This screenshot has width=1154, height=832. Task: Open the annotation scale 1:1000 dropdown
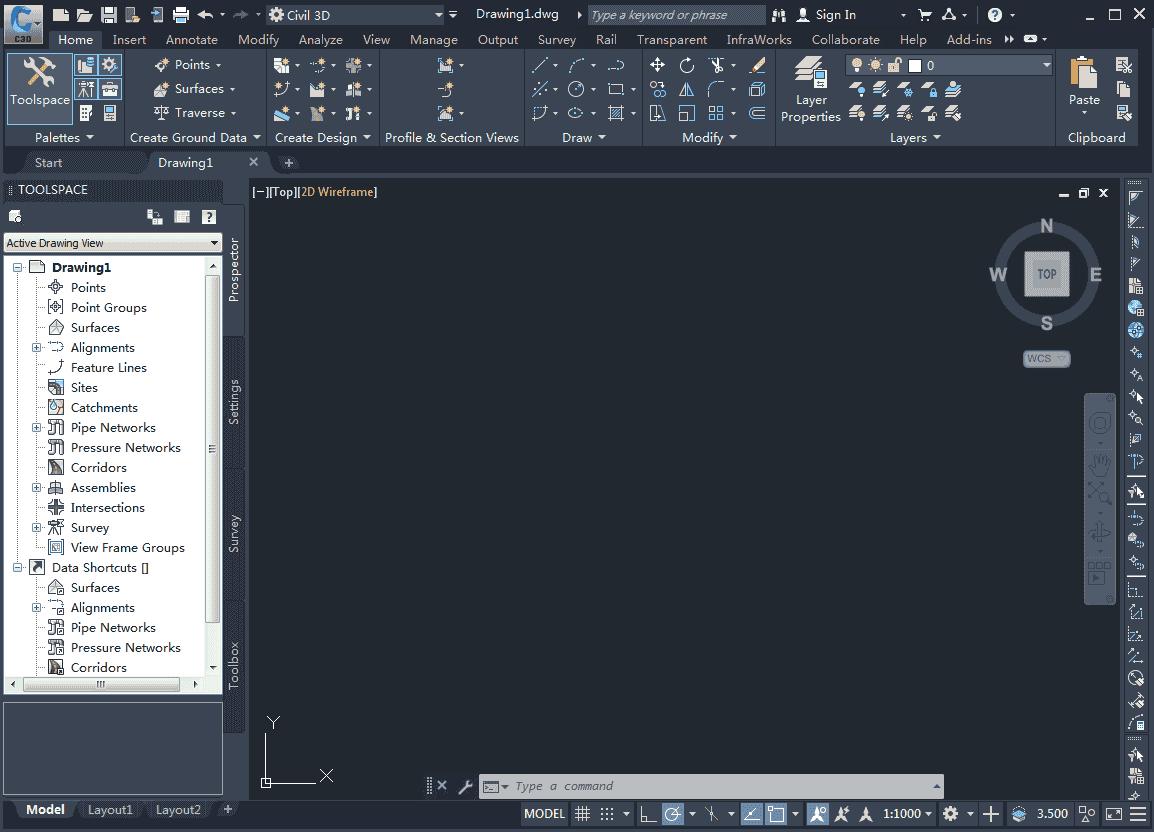908,814
